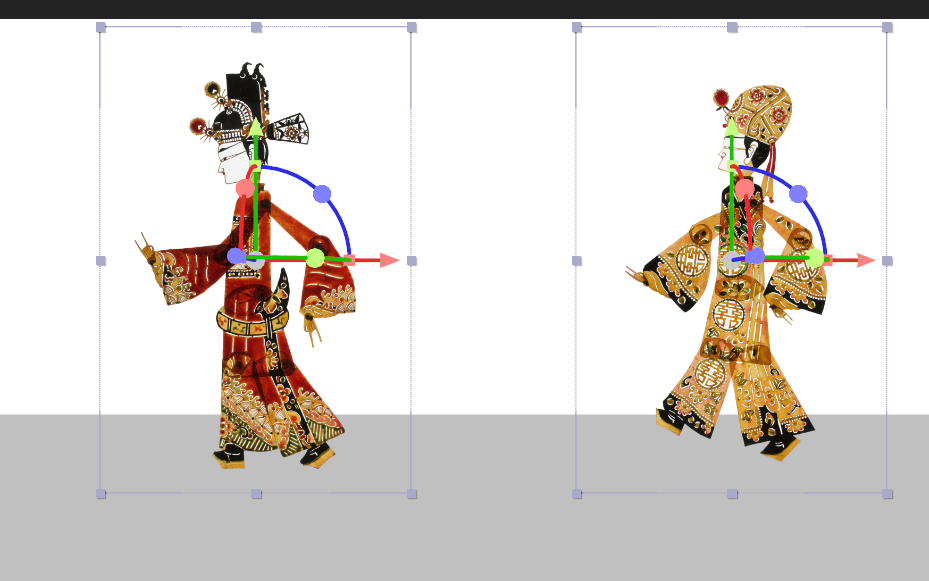Click the gray center pivot of yellow puppet's gizmo
The height and width of the screenshot is (581, 929).
[x=731, y=260]
